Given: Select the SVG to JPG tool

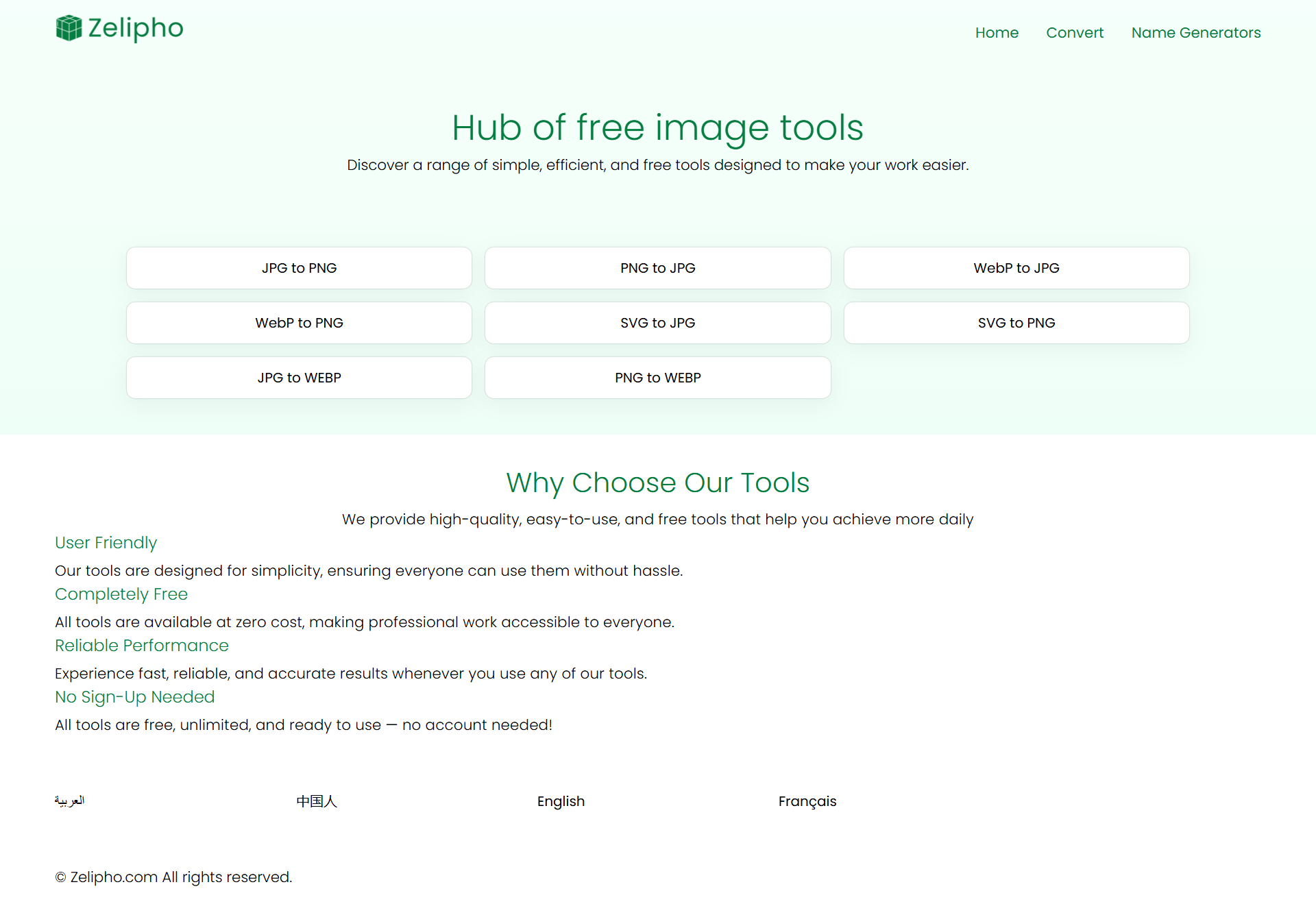Looking at the screenshot, I should (x=657, y=322).
